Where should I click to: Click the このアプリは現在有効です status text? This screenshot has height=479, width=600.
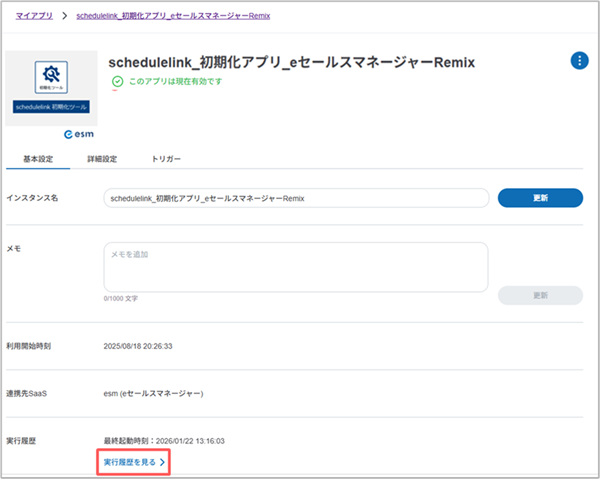(174, 81)
